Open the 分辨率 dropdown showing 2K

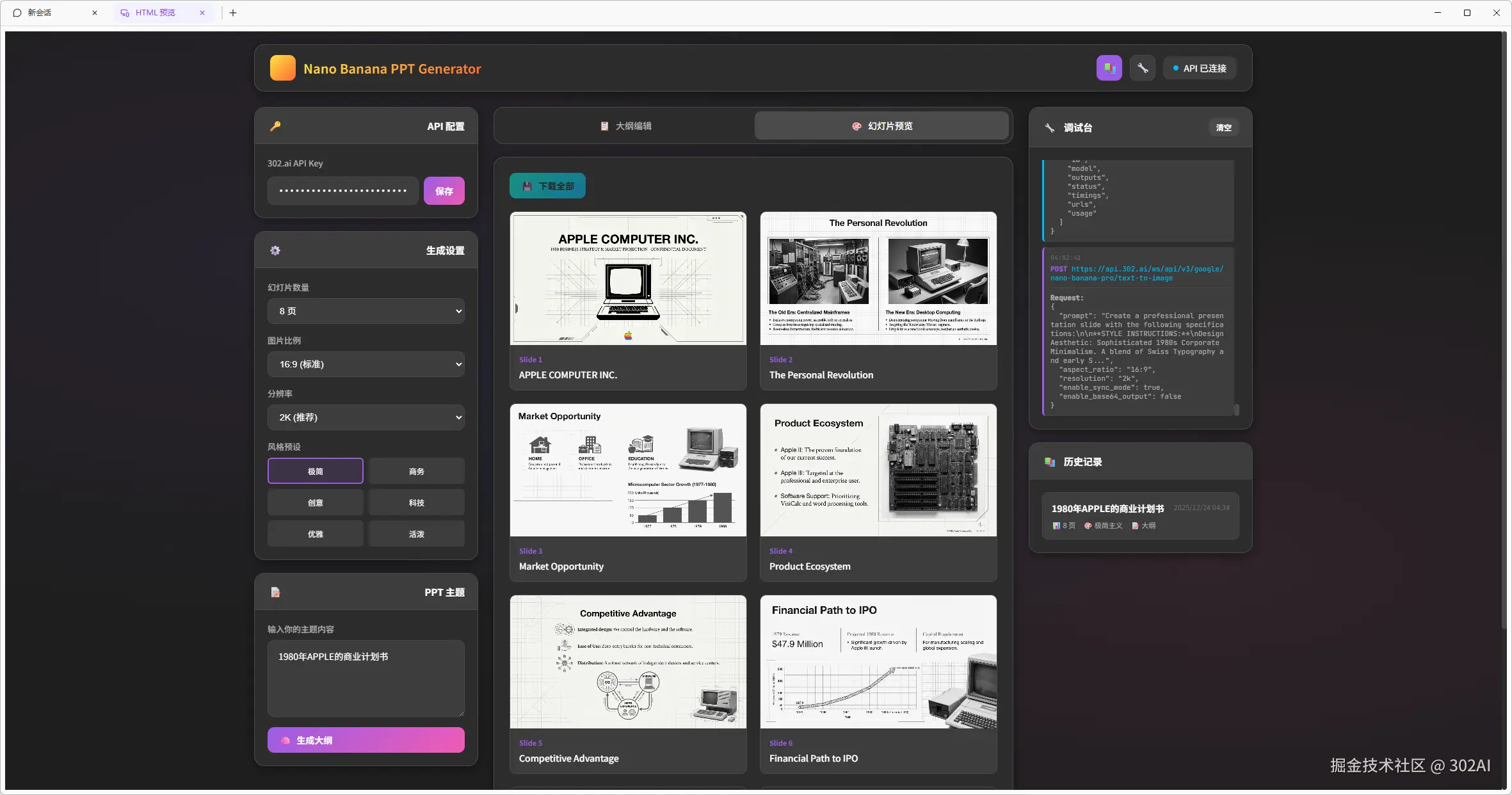(x=366, y=417)
